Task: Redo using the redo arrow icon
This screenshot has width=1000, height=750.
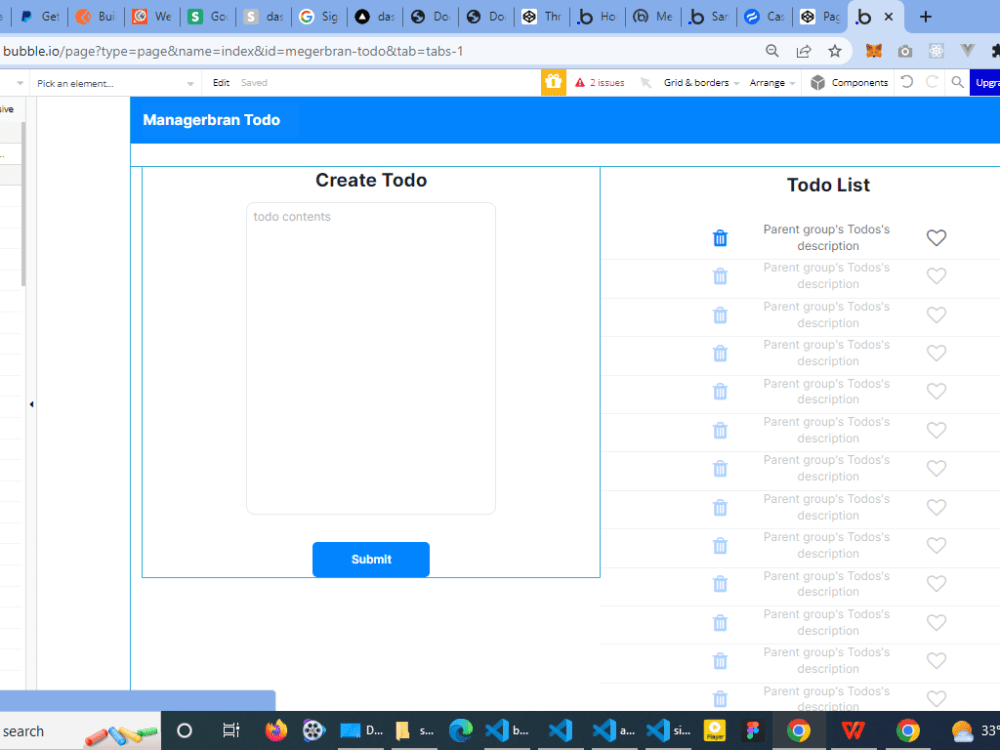Action: coord(932,82)
